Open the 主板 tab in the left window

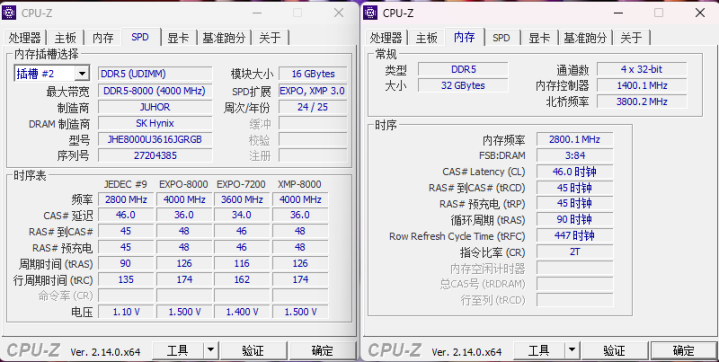click(65, 38)
